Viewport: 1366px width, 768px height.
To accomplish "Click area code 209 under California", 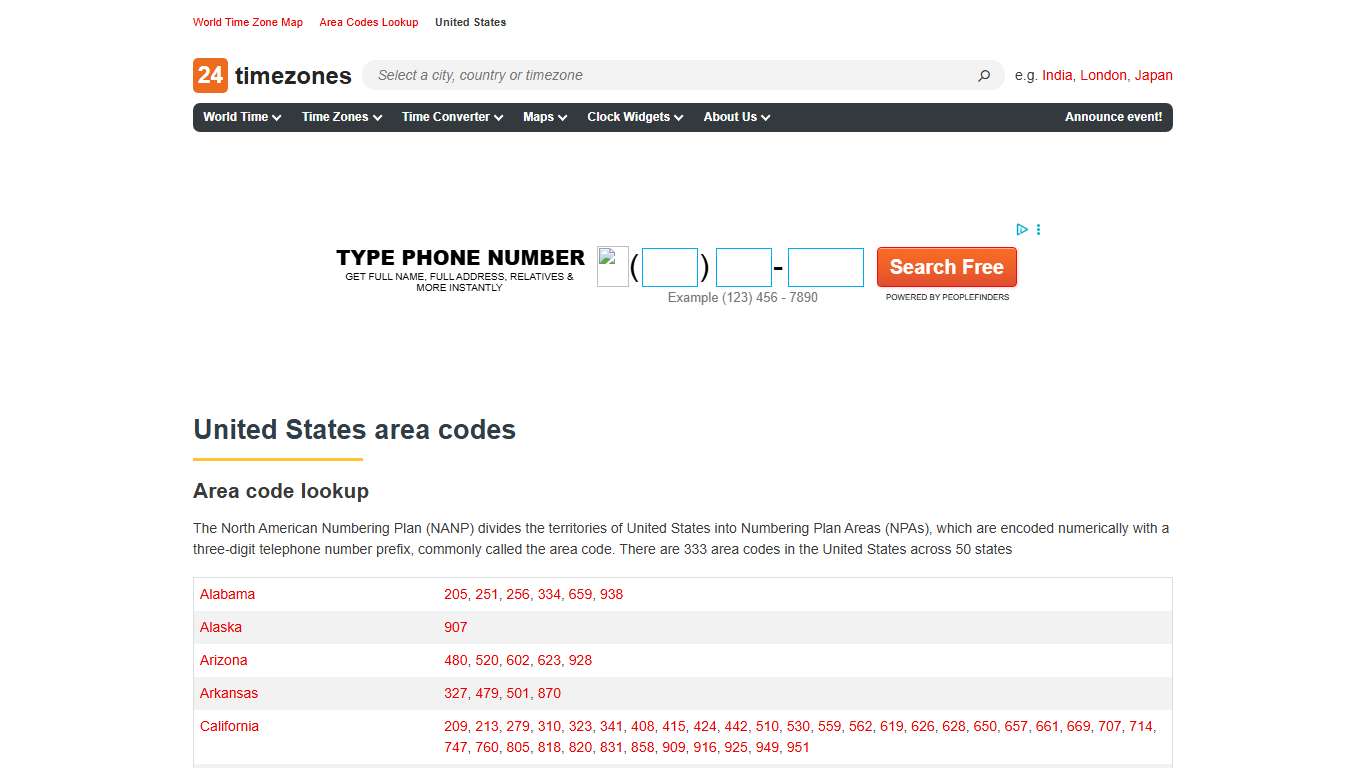I will [455, 726].
